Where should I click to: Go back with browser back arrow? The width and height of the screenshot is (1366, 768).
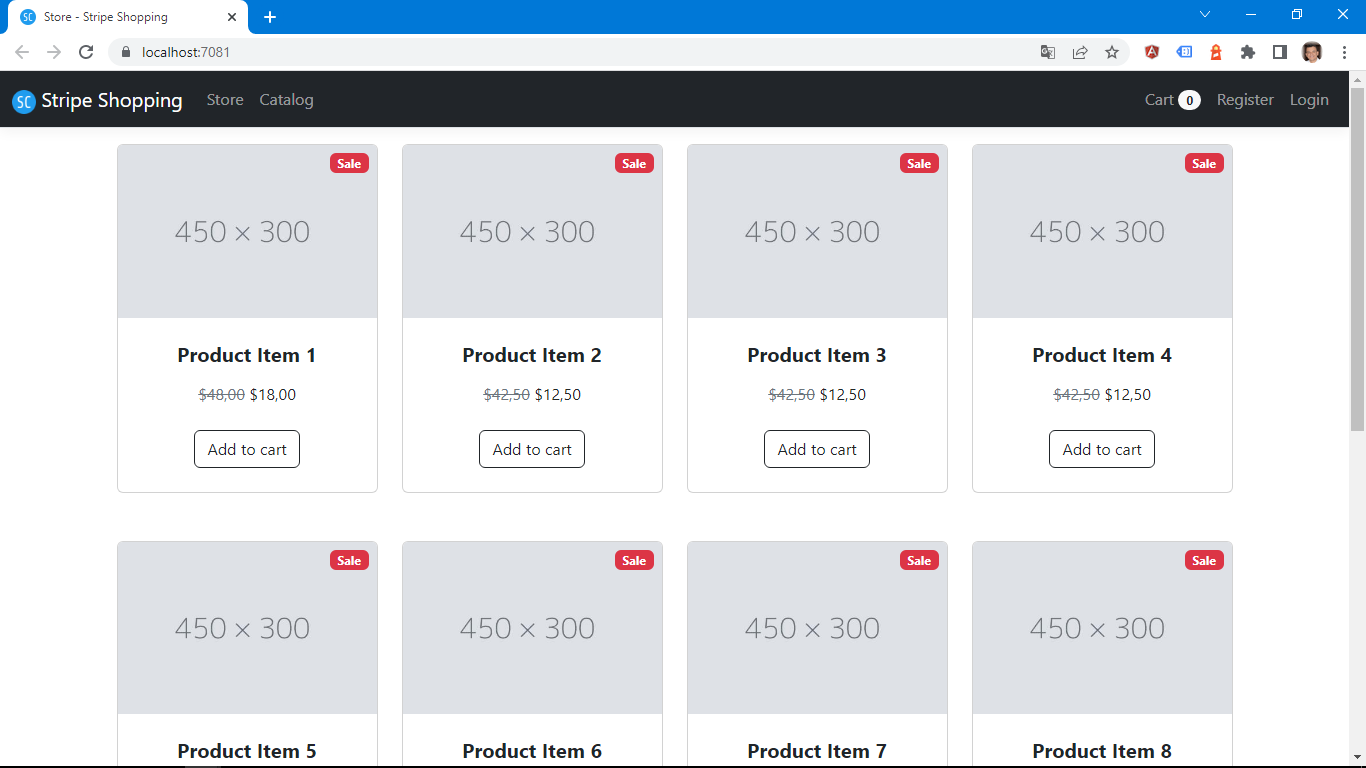[22, 52]
